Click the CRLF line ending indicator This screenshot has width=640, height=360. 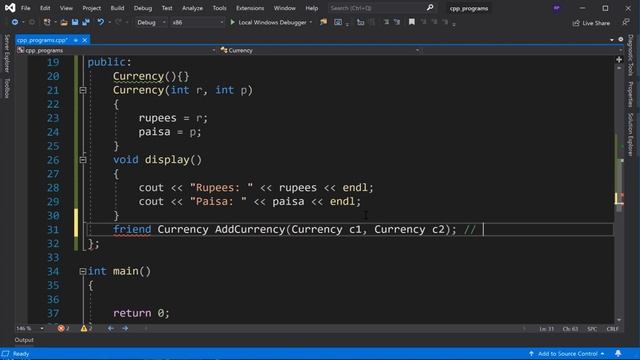612,329
